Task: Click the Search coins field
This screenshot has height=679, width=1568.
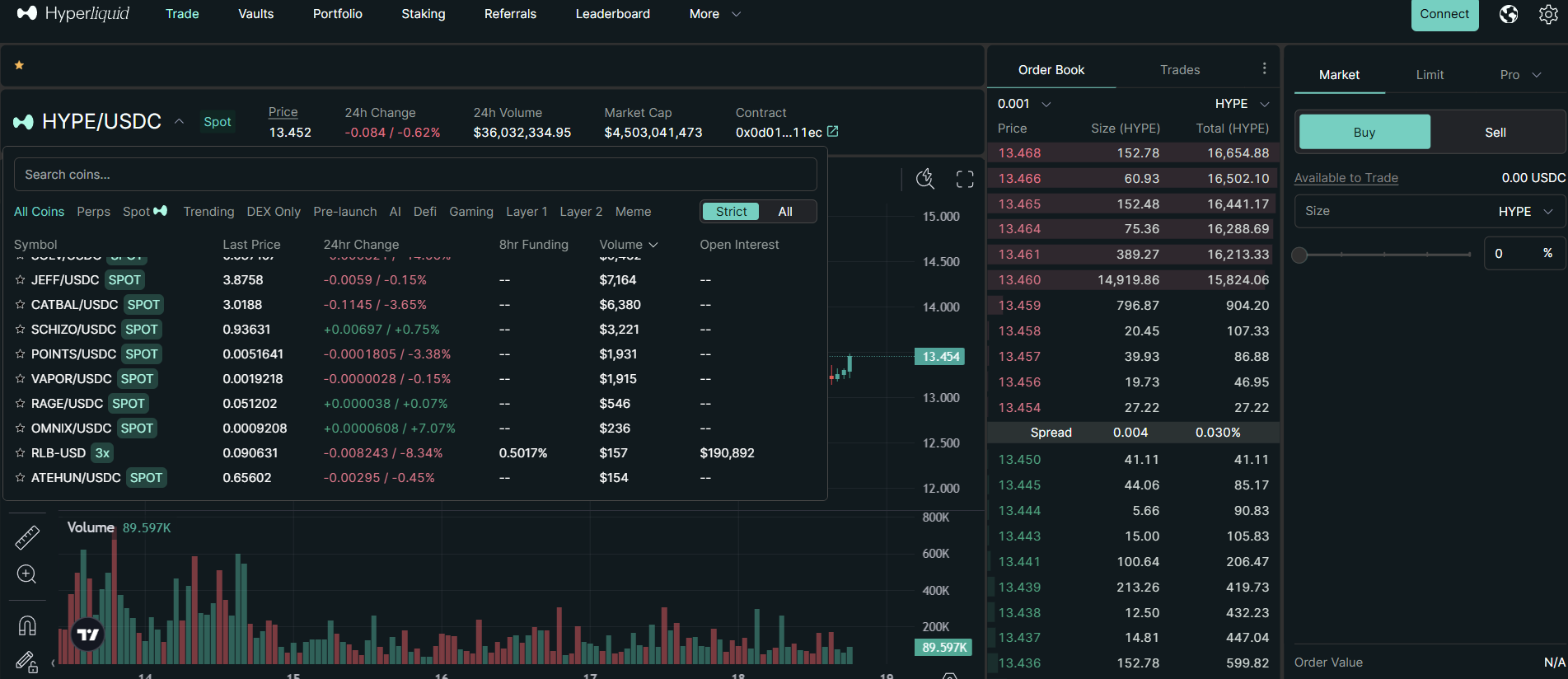Action: (x=415, y=175)
